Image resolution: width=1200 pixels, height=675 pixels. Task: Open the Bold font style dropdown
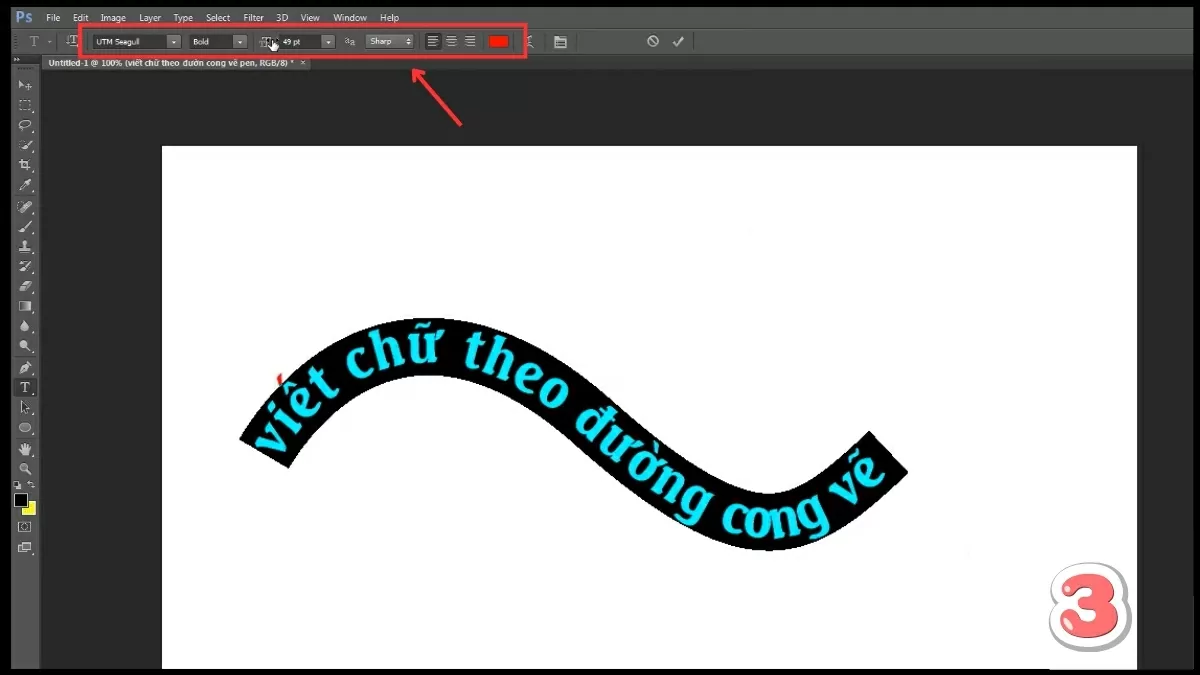click(238, 41)
